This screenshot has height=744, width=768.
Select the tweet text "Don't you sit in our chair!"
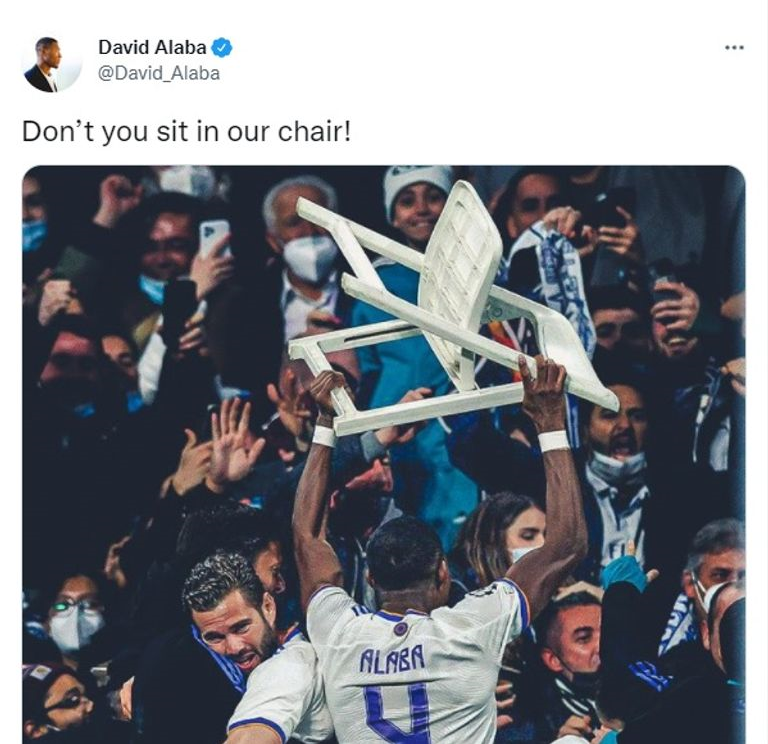point(187,132)
